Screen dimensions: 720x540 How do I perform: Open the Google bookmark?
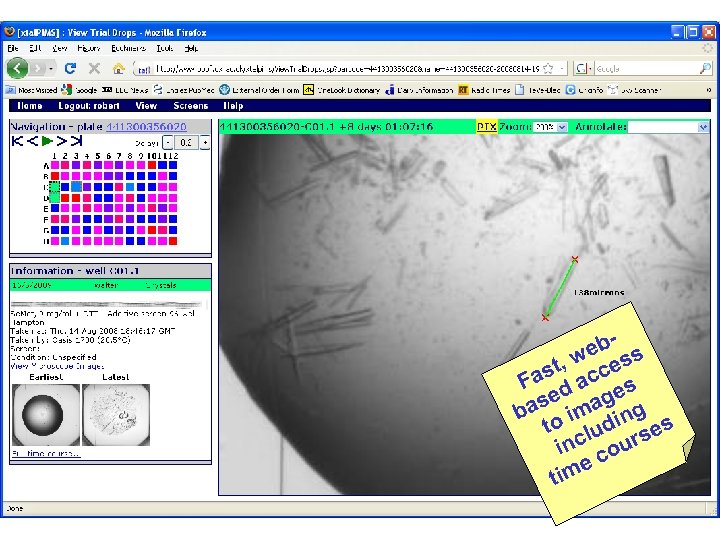click(x=79, y=90)
